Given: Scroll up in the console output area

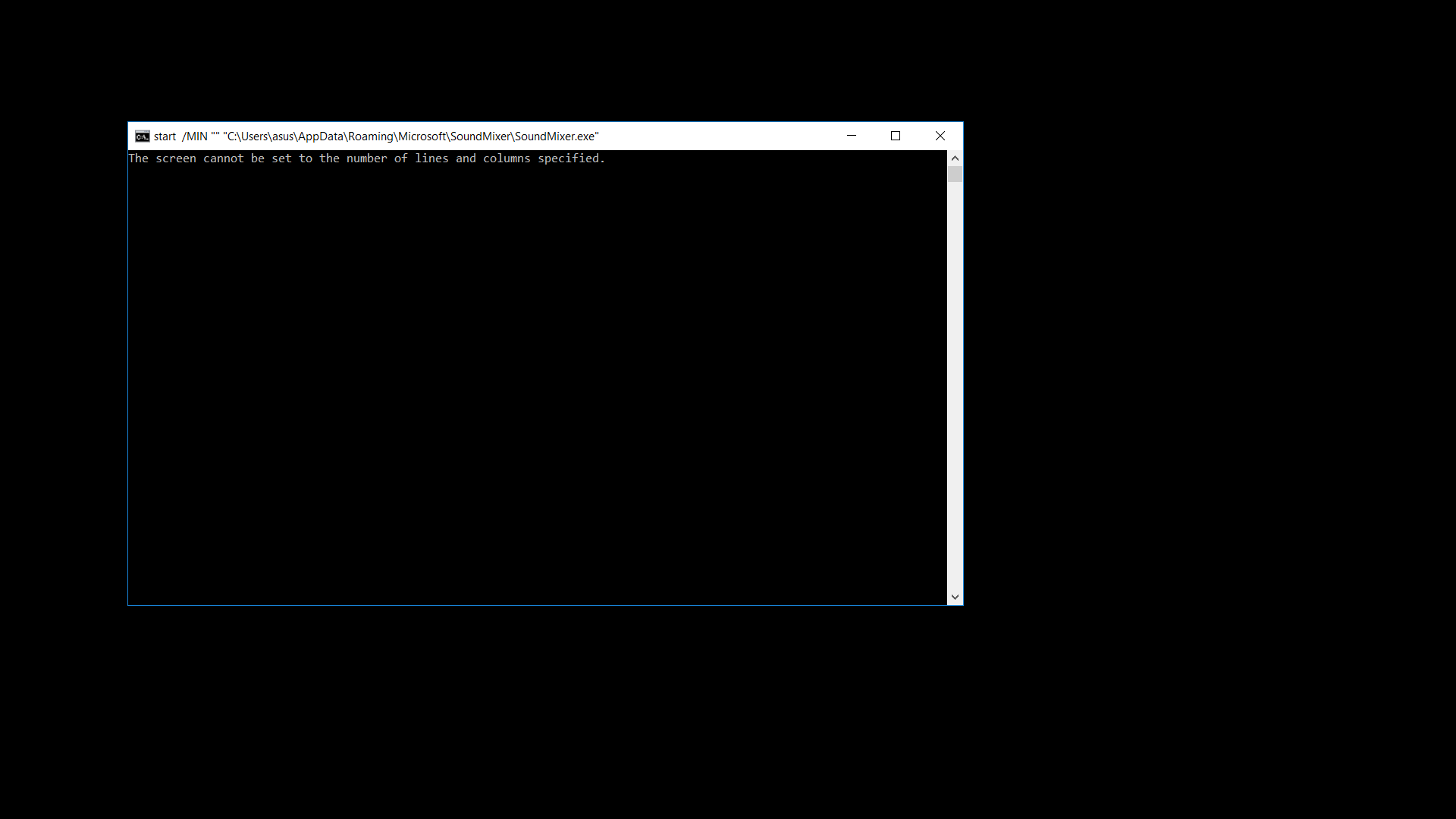Looking at the screenshot, I should pos(954,158).
